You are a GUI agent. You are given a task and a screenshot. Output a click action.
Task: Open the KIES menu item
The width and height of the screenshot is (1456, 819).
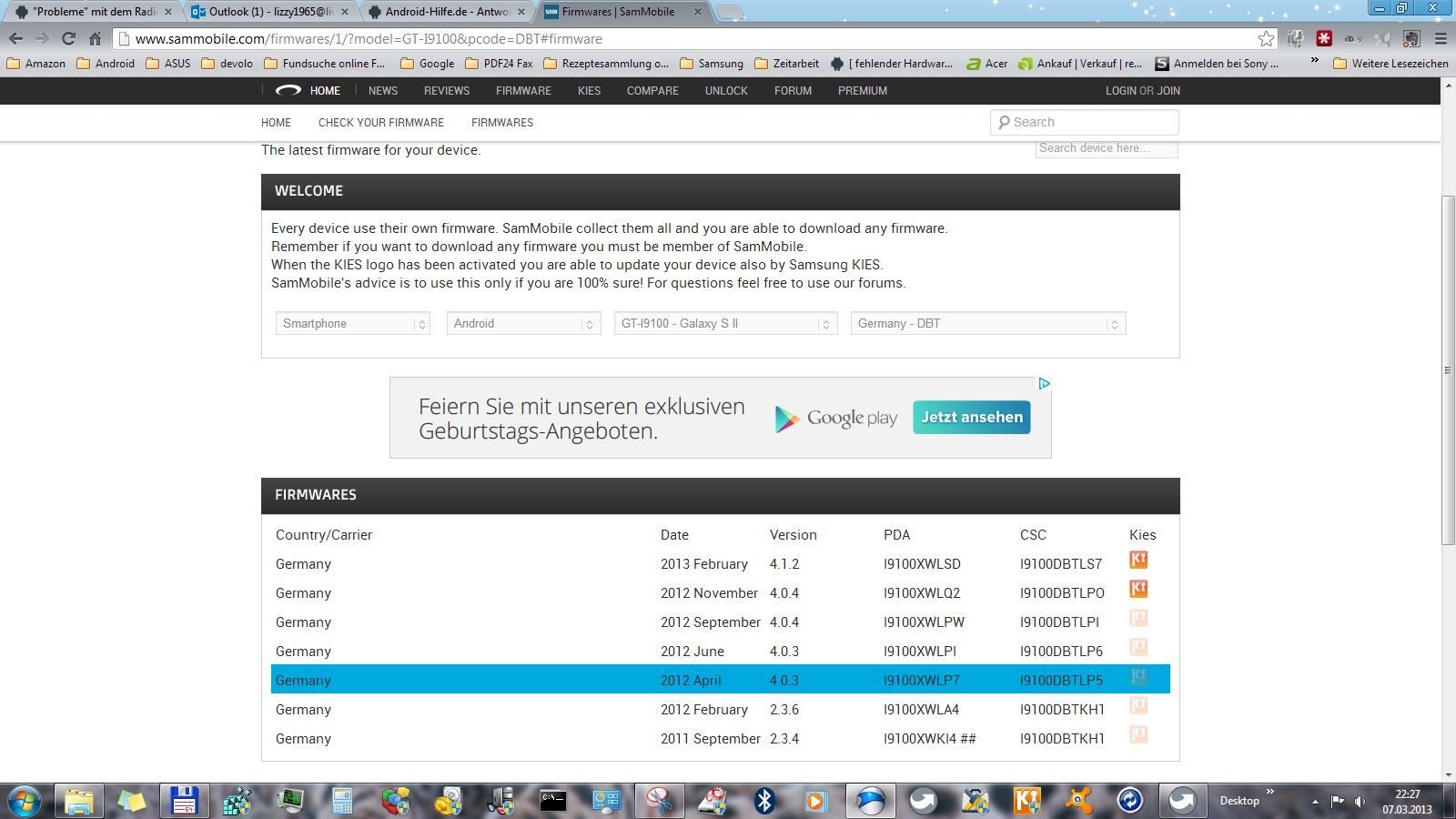589,90
